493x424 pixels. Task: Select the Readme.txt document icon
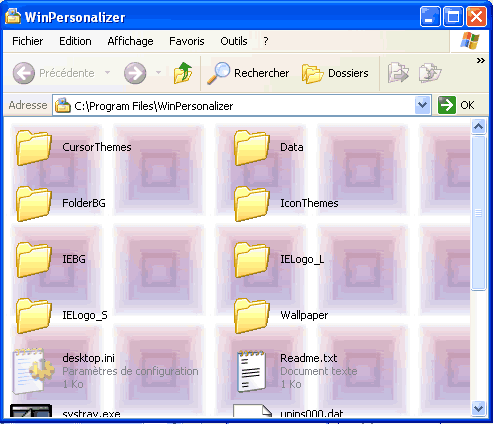(252, 371)
